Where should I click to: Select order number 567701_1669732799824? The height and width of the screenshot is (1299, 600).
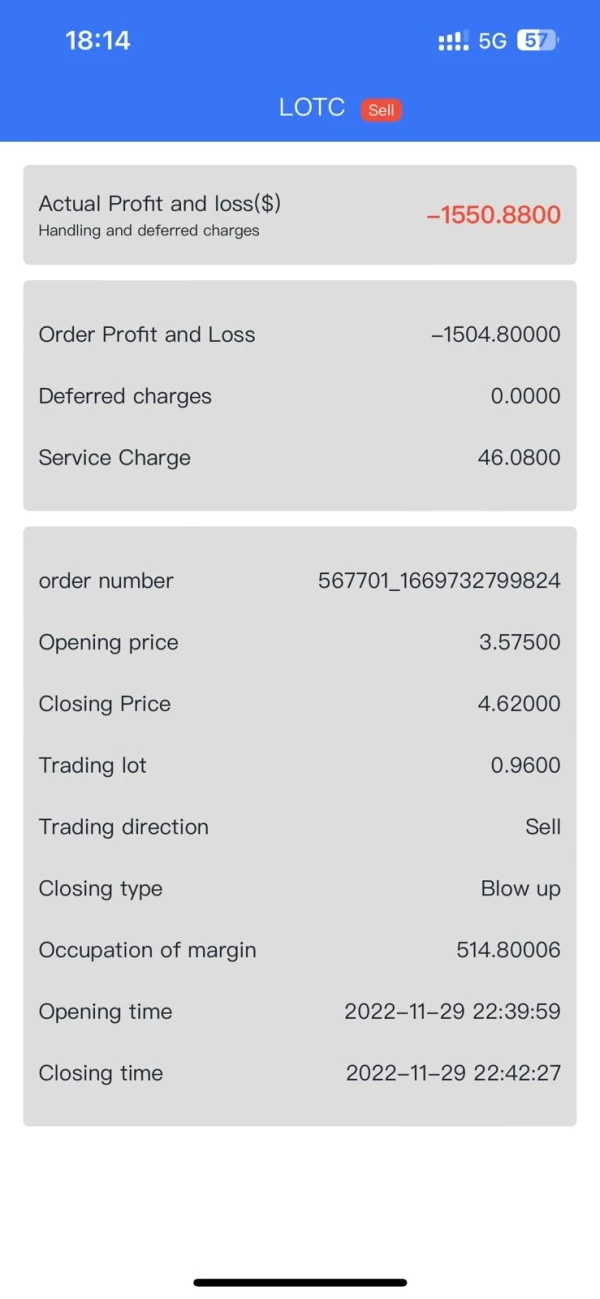439,581
